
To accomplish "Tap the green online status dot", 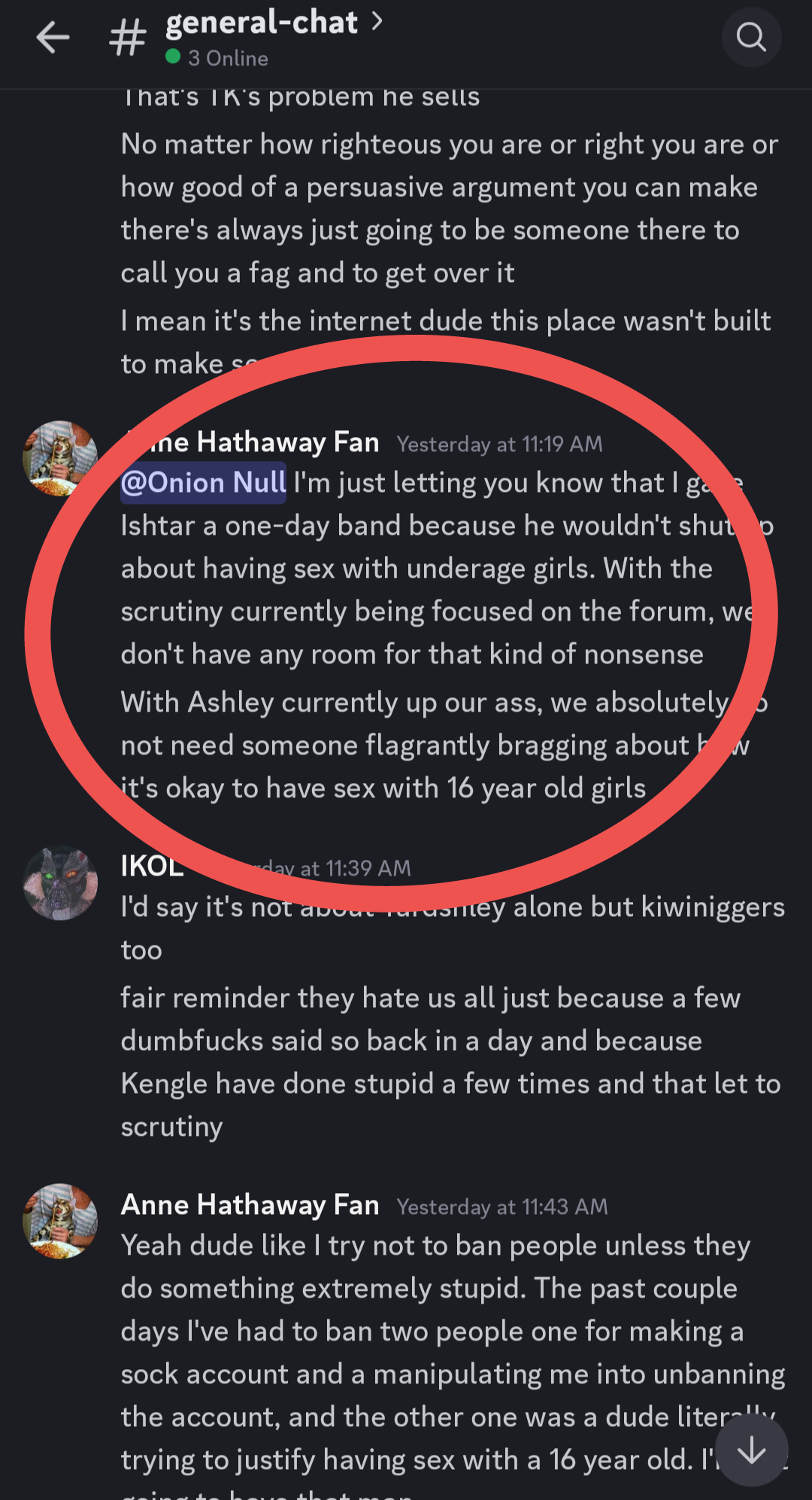I will 173,57.
